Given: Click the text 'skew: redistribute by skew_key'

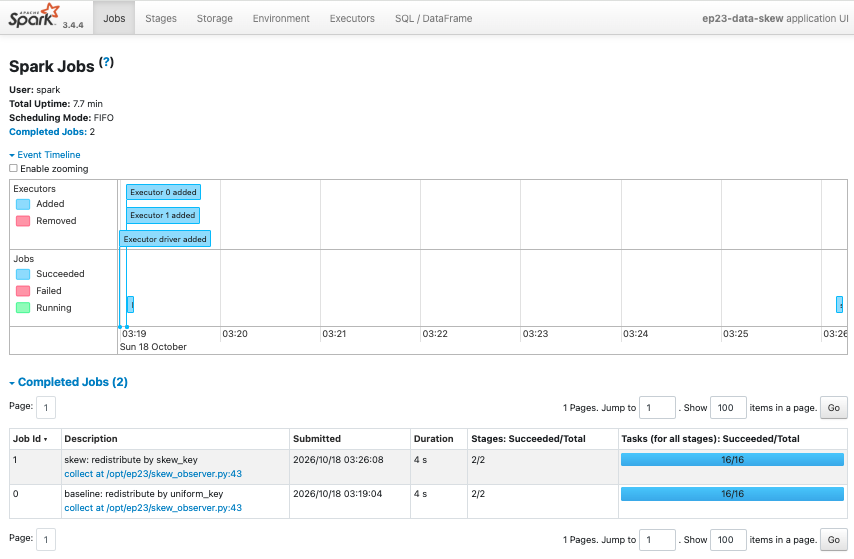Looking at the screenshot, I should coord(131,460).
